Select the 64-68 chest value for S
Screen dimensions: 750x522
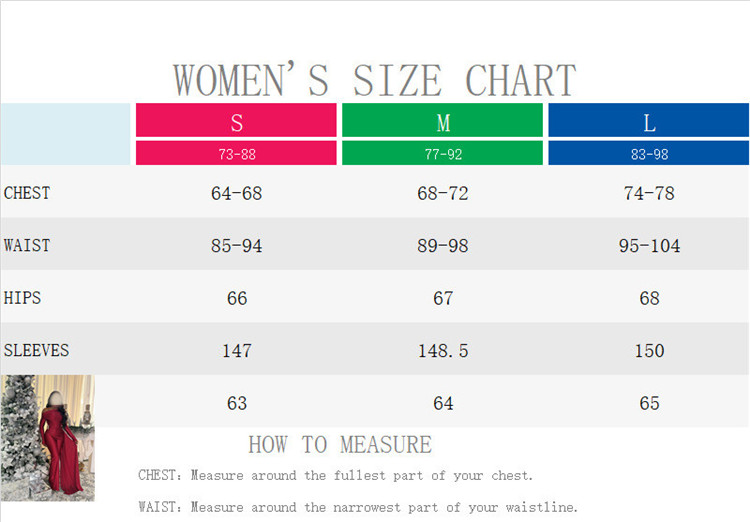coord(236,193)
